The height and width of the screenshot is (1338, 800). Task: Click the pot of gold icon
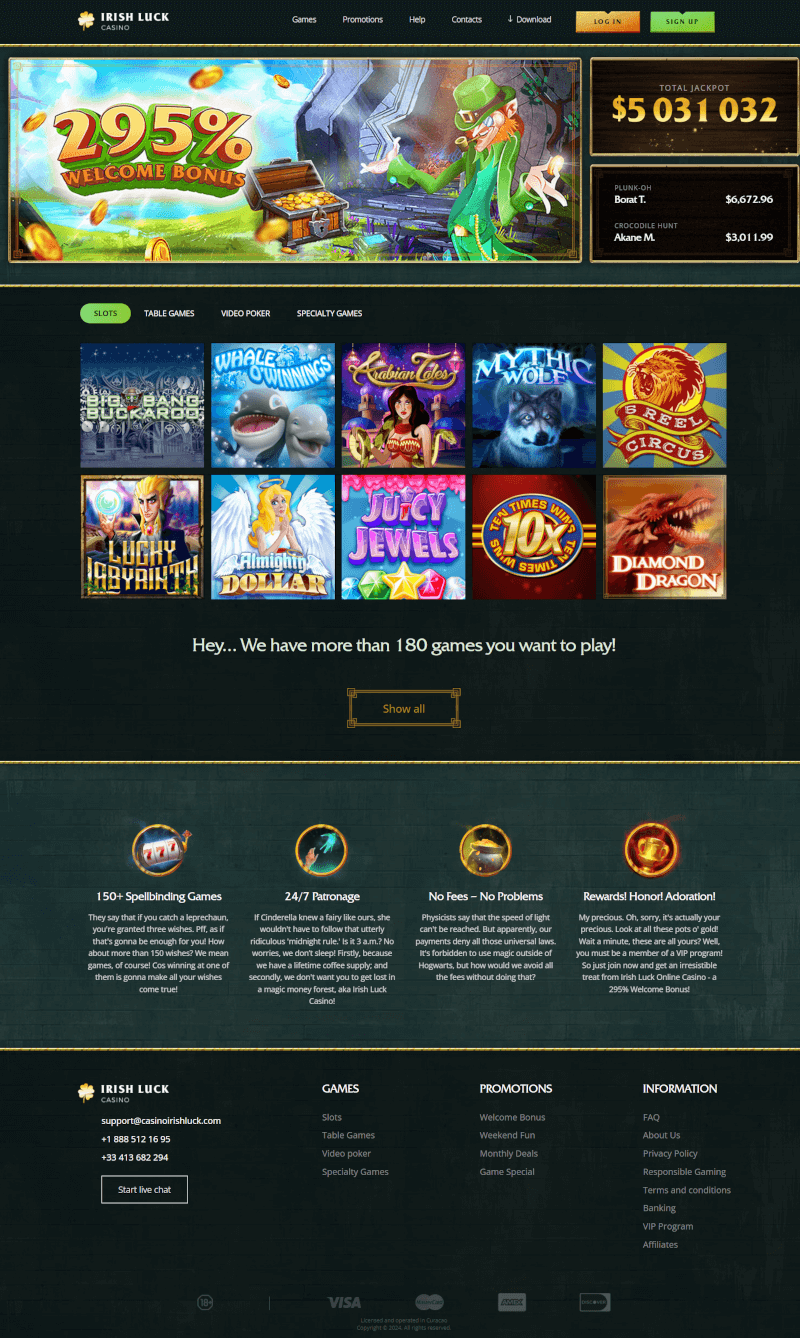point(485,850)
